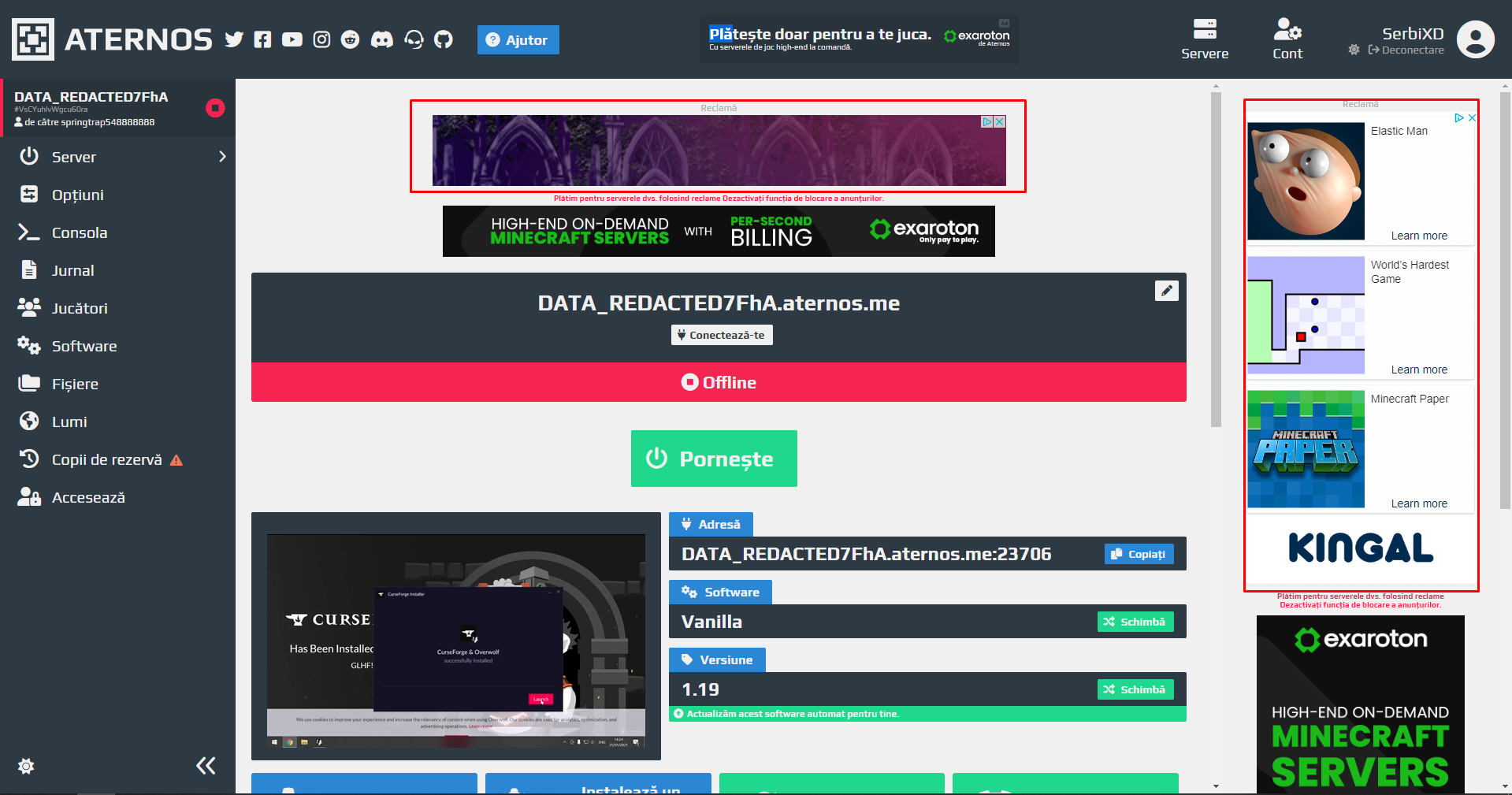Click the Minecraft Paper ad thumbnail
The width and height of the screenshot is (1512, 795).
(1306, 449)
